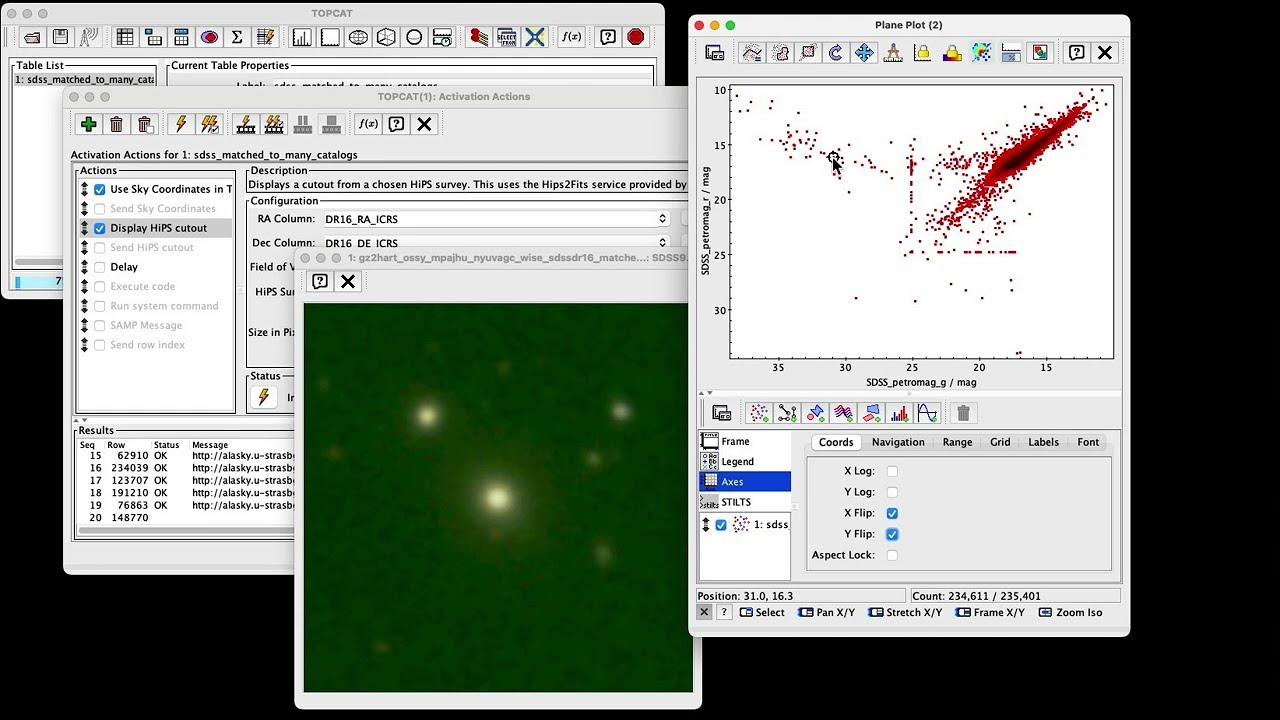The width and height of the screenshot is (1280, 720).
Task: Open histogram plot window icon
Action: pyautogui.click(x=302, y=38)
